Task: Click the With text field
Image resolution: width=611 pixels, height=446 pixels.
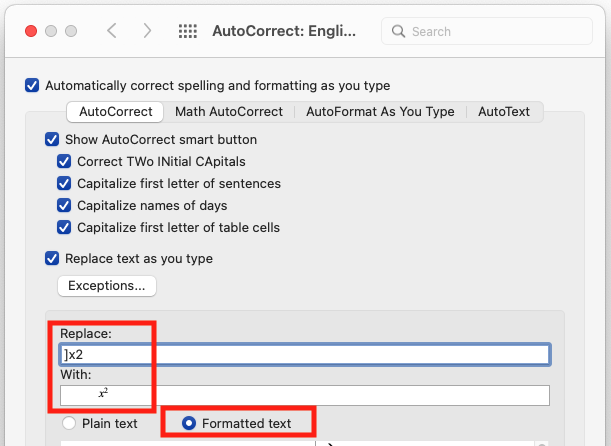Action: pyautogui.click(x=305, y=395)
